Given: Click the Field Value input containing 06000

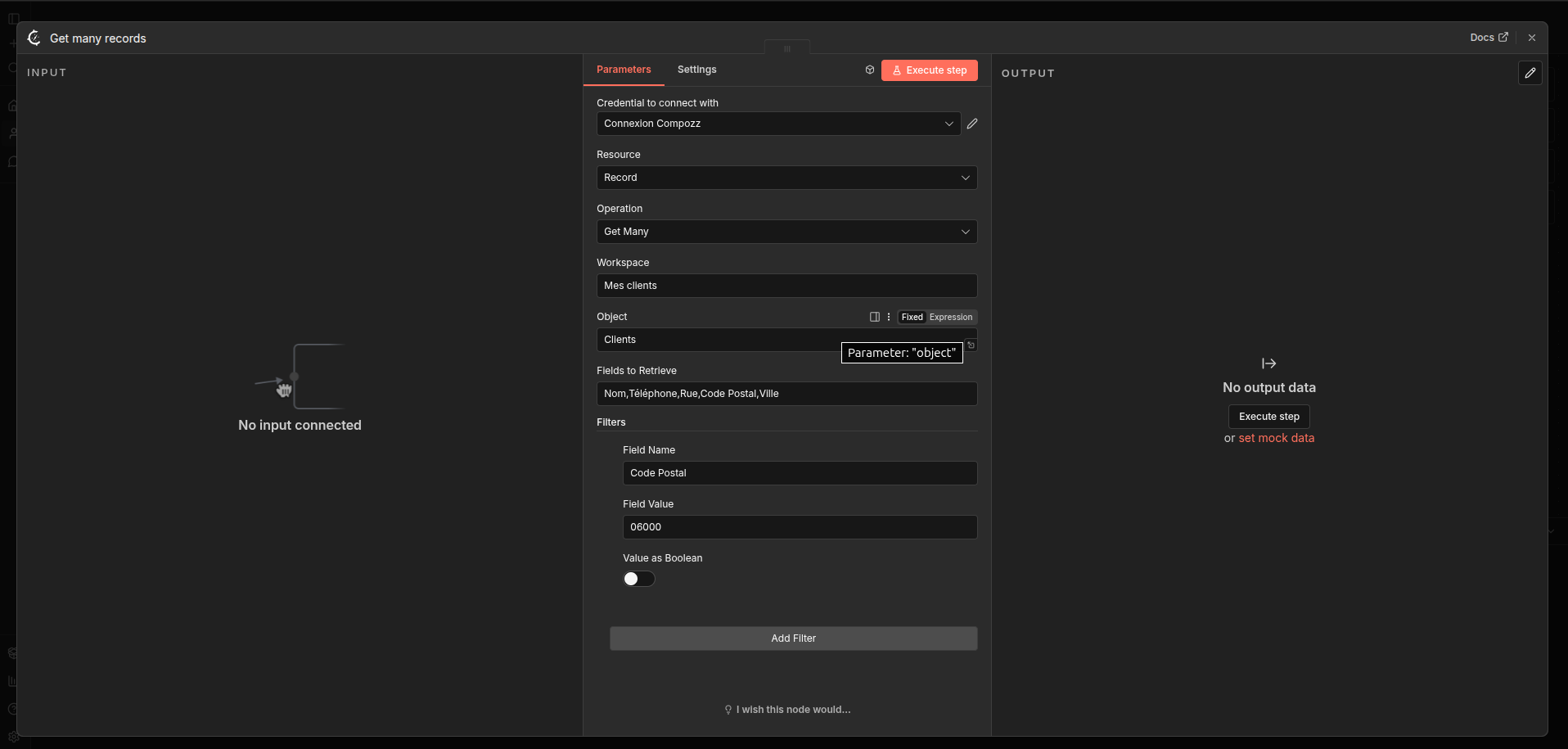Looking at the screenshot, I should point(800,527).
